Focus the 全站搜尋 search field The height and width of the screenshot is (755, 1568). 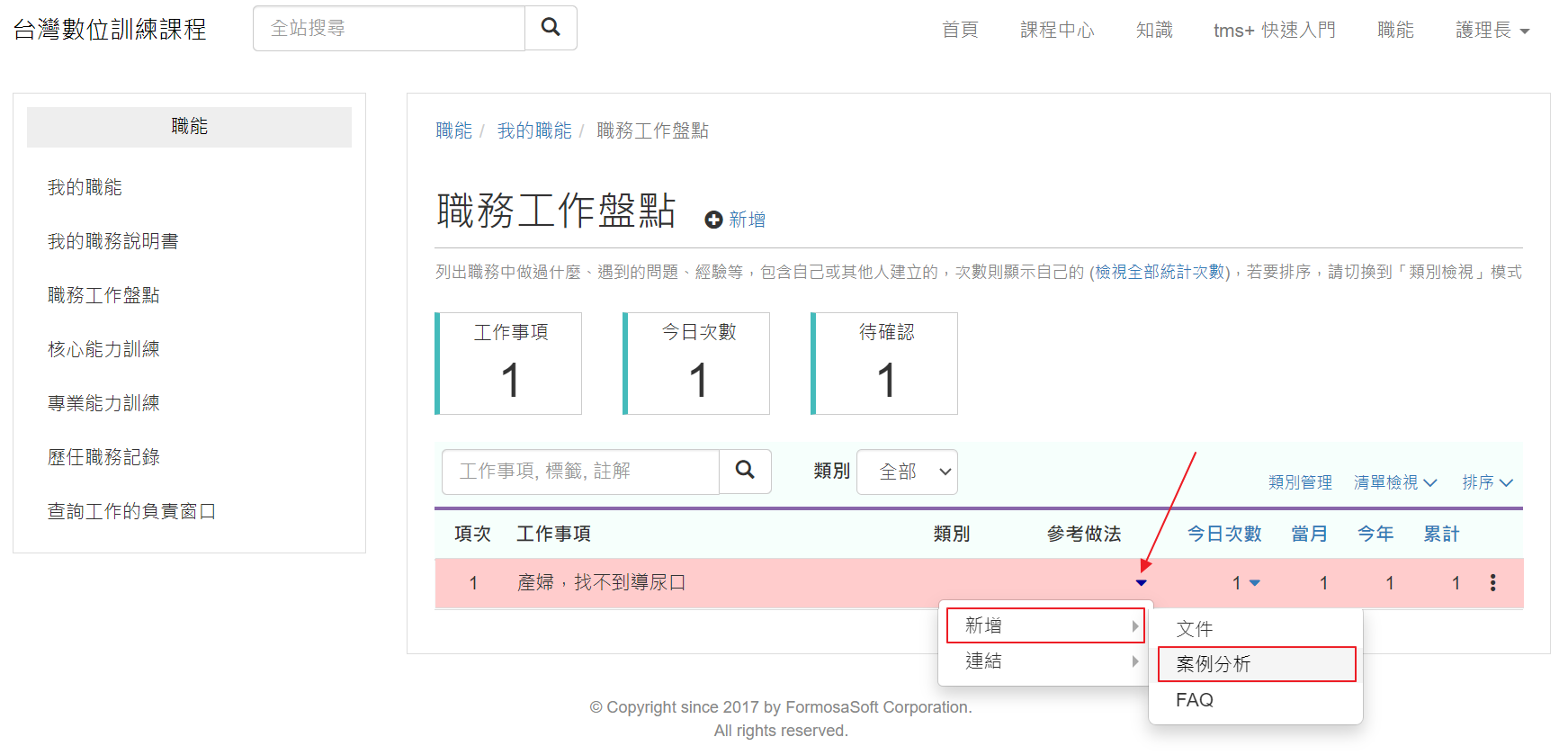click(x=389, y=28)
